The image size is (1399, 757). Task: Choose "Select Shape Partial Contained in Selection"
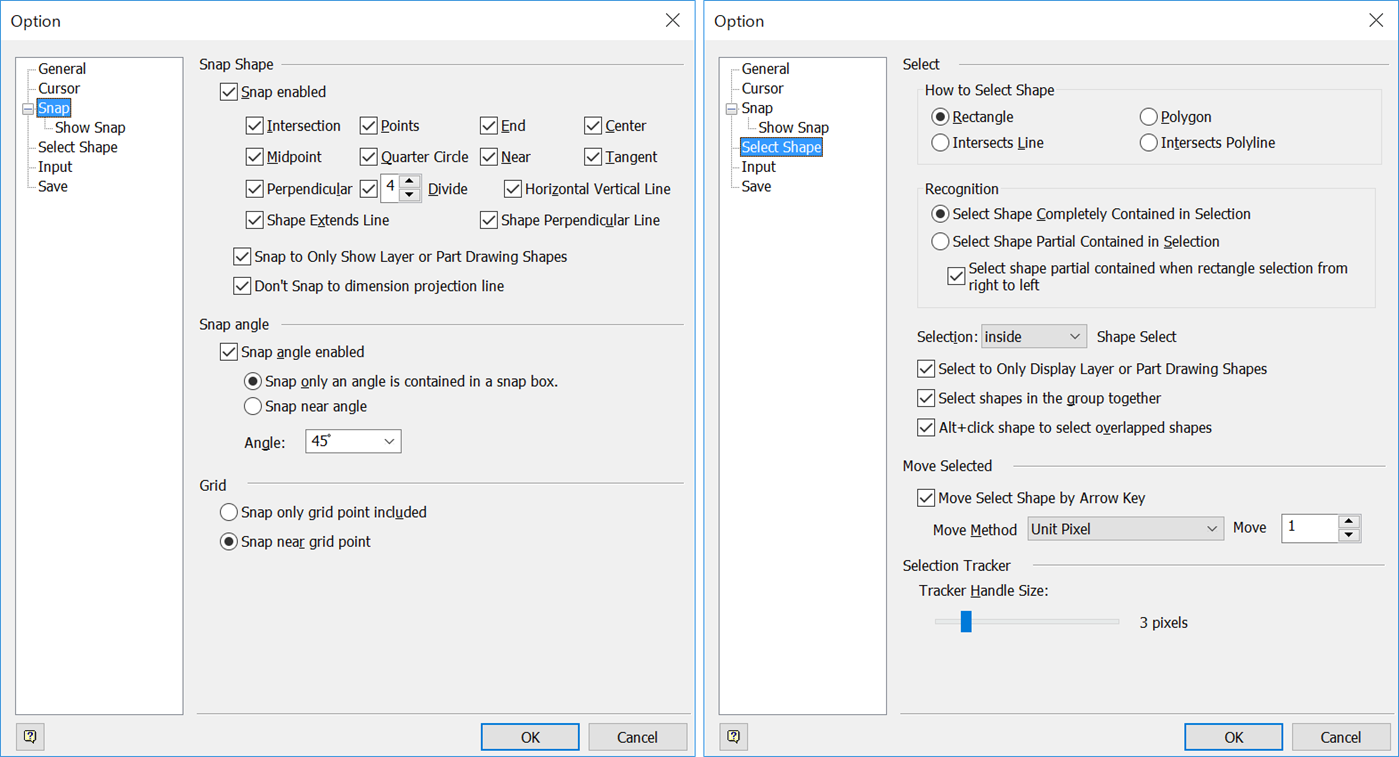(939, 241)
